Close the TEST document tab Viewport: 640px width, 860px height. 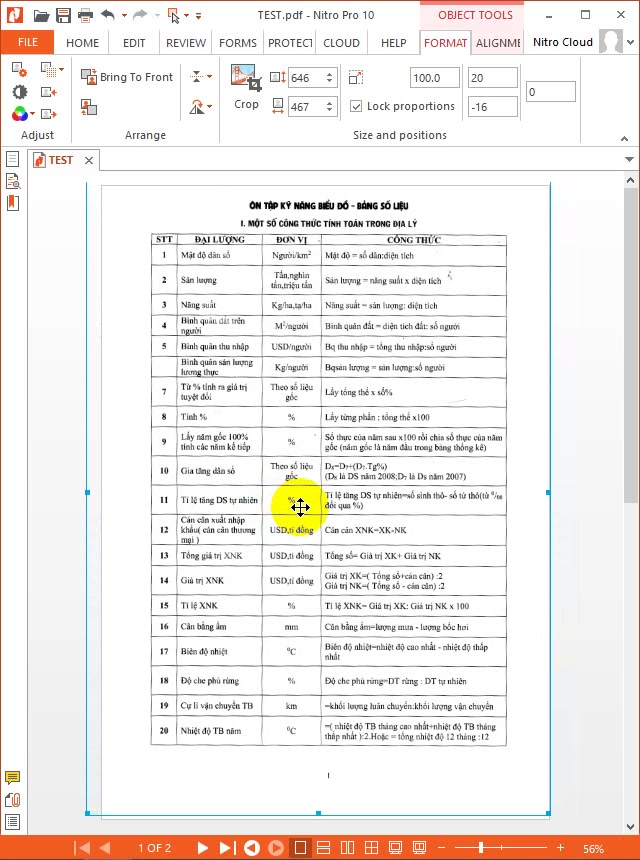click(x=89, y=160)
